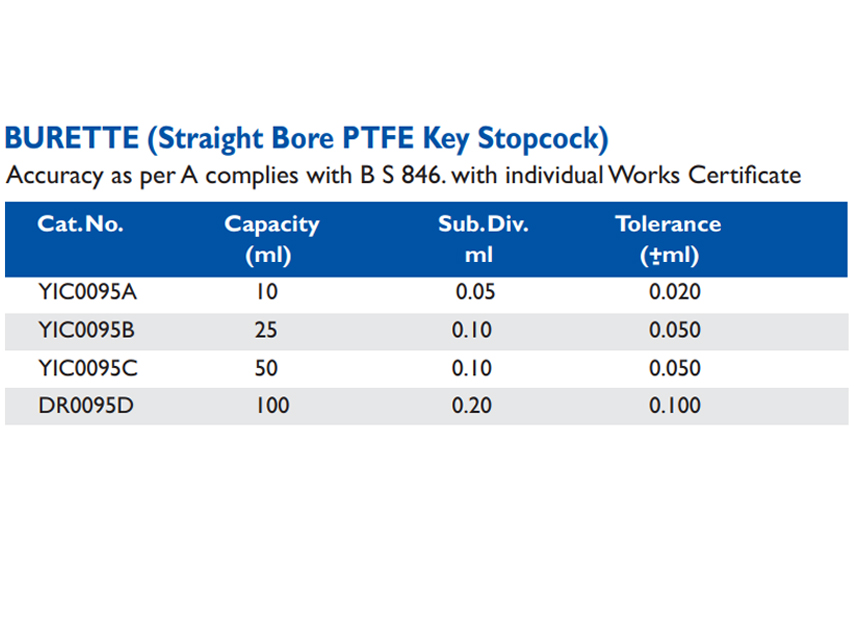Click the Sub. Div. ml column header

coord(482,239)
